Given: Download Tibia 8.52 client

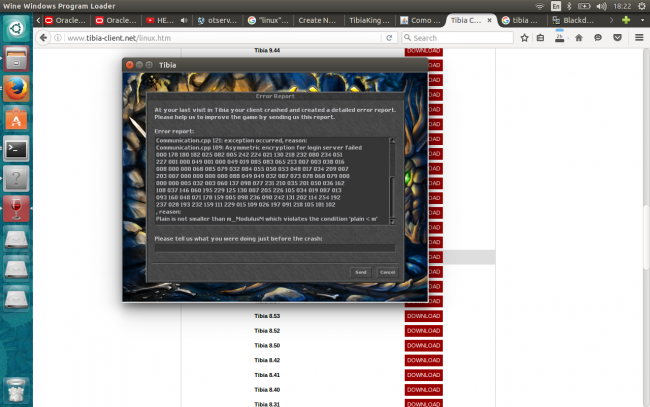Looking at the screenshot, I should [x=423, y=331].
